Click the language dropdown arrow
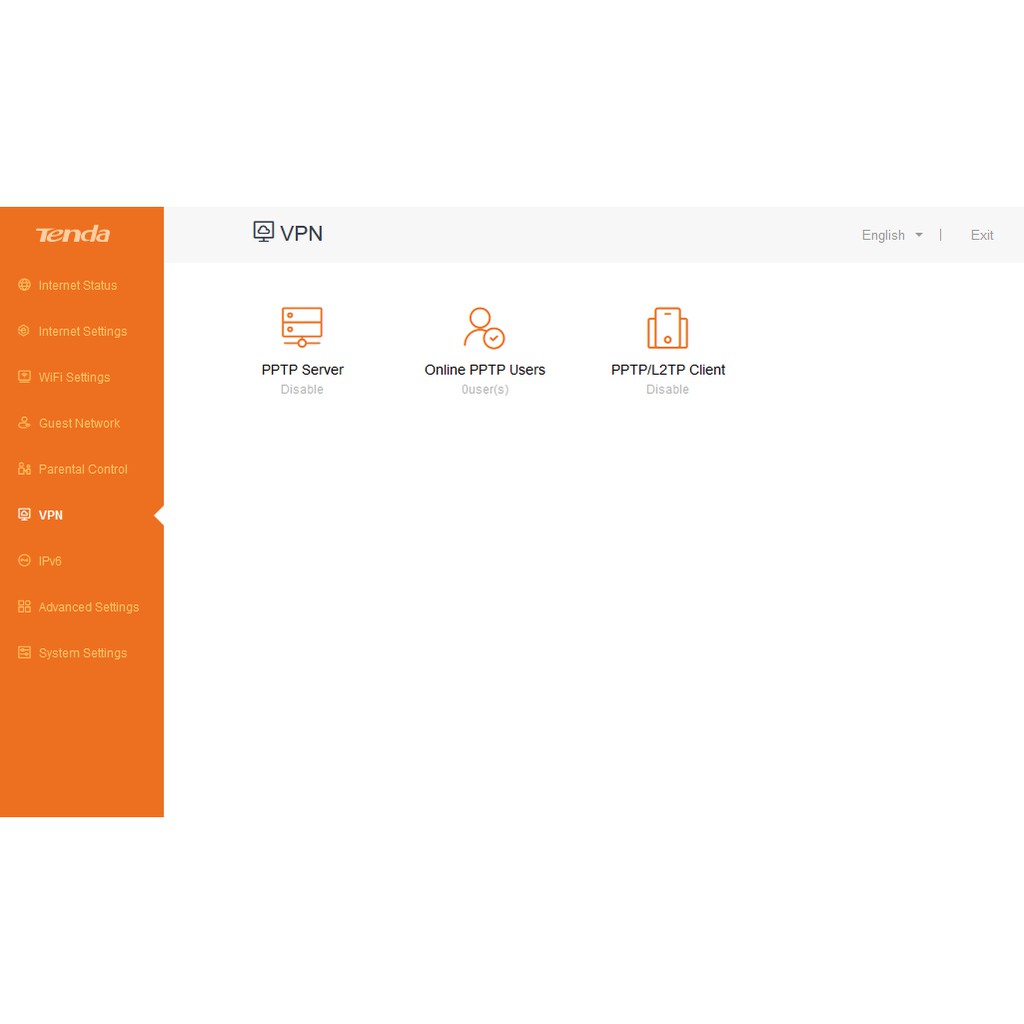The width and height of the screenshot is (1024, 1024). 919,235
